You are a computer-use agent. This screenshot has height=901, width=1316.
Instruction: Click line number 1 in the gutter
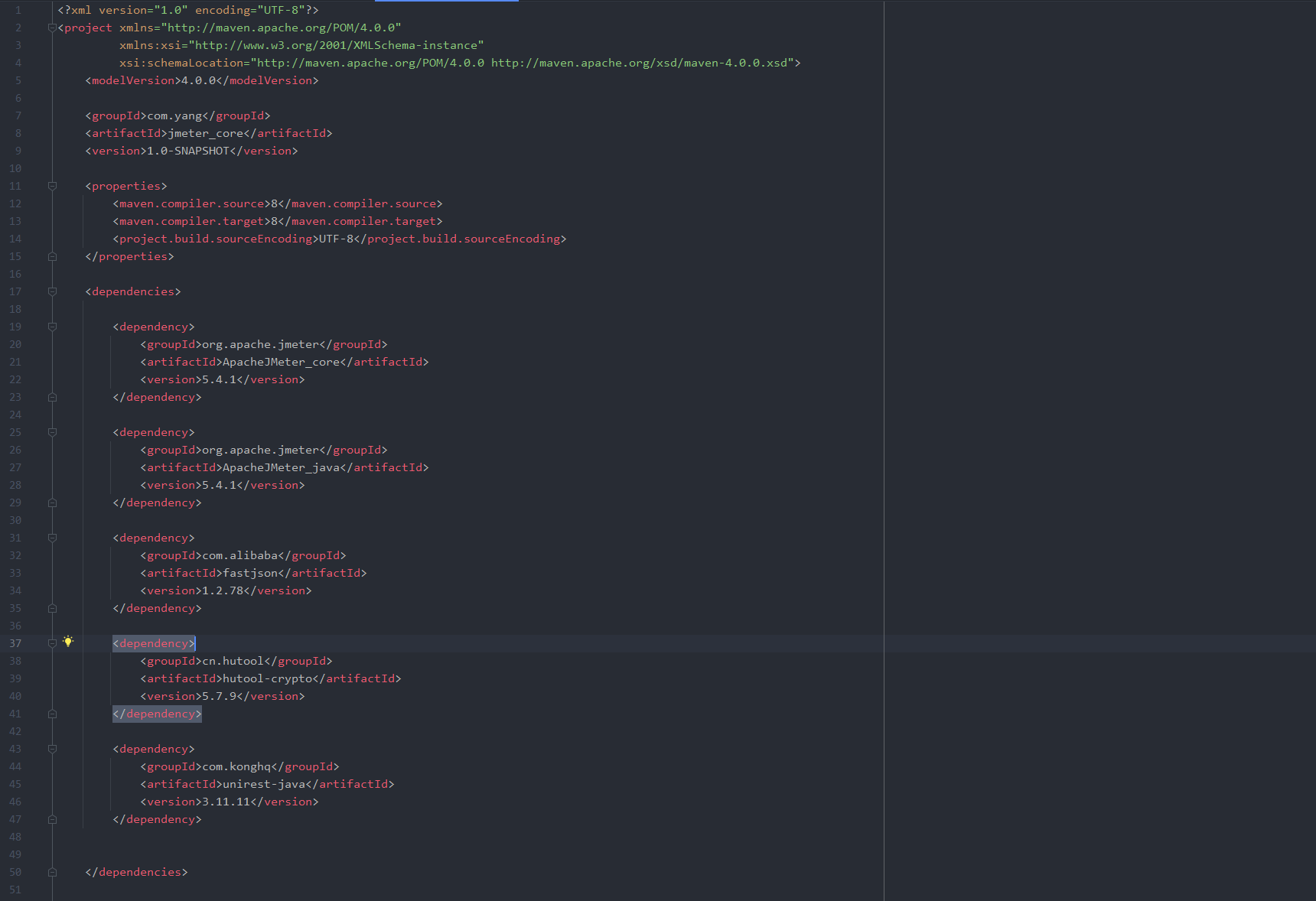(x=18, y=10)
